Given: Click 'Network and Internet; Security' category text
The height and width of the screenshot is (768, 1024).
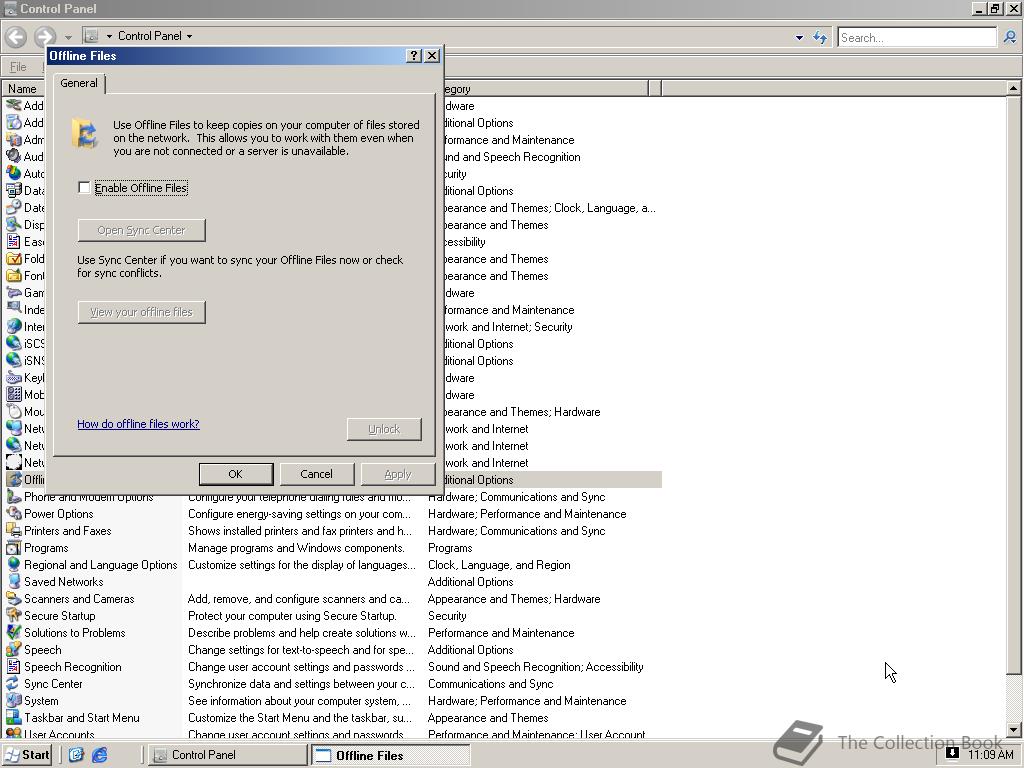Looking at the screenshot, I should point(508,327).
